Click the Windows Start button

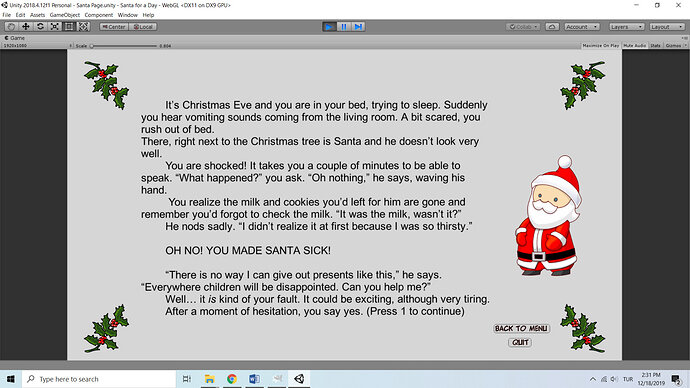pos(11,379)
